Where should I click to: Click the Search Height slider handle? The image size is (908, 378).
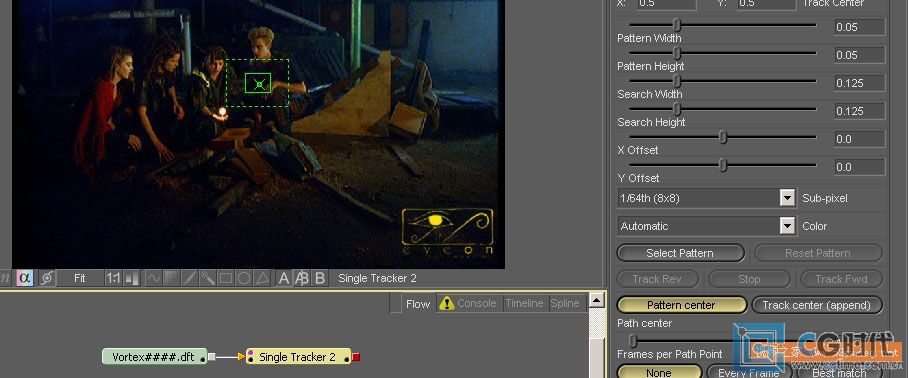click(676, 109)
